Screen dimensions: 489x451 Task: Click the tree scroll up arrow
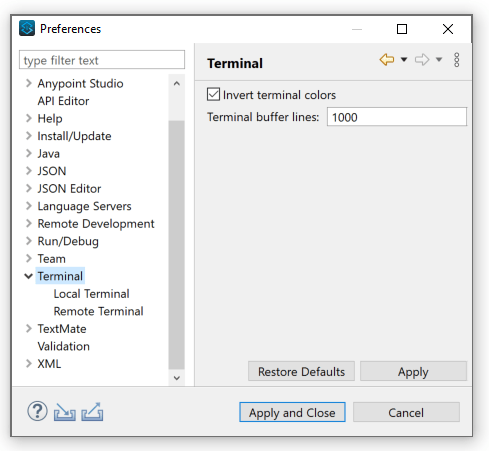click(x=177, y=83)
